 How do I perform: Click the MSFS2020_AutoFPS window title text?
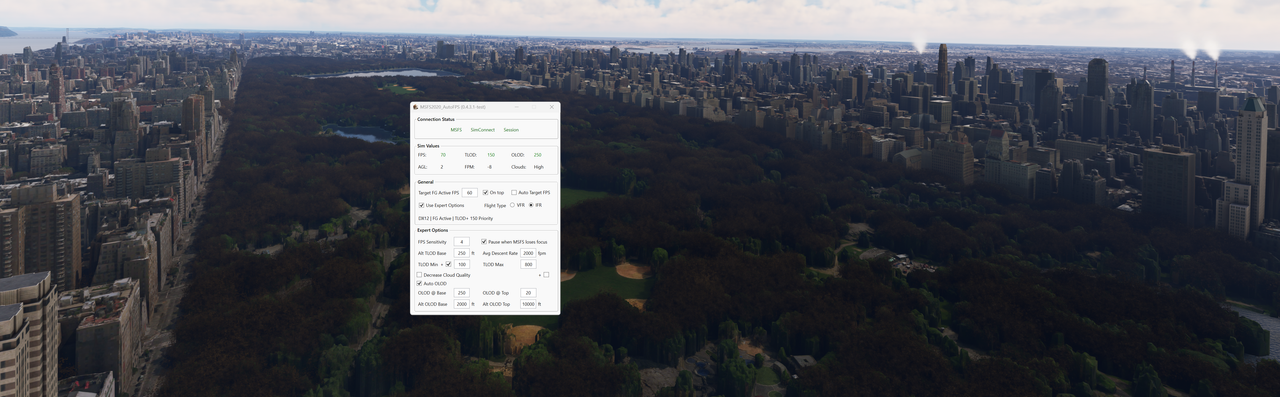click(x=453, y=107)
